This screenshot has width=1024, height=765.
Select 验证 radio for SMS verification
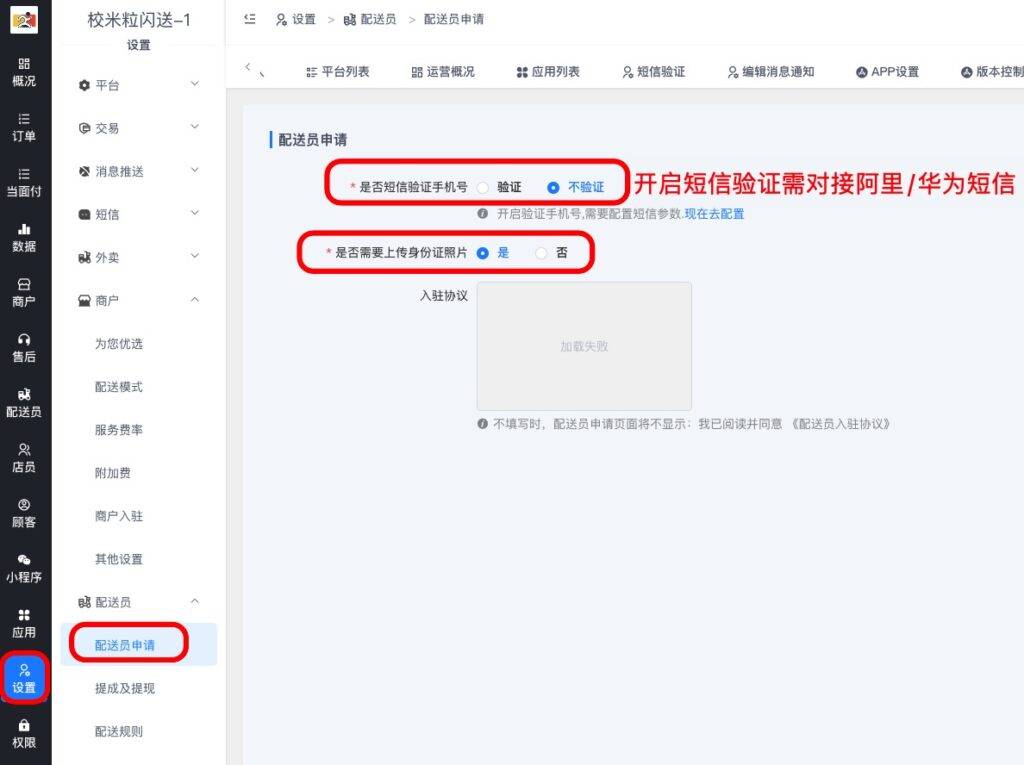click(483, 187)
